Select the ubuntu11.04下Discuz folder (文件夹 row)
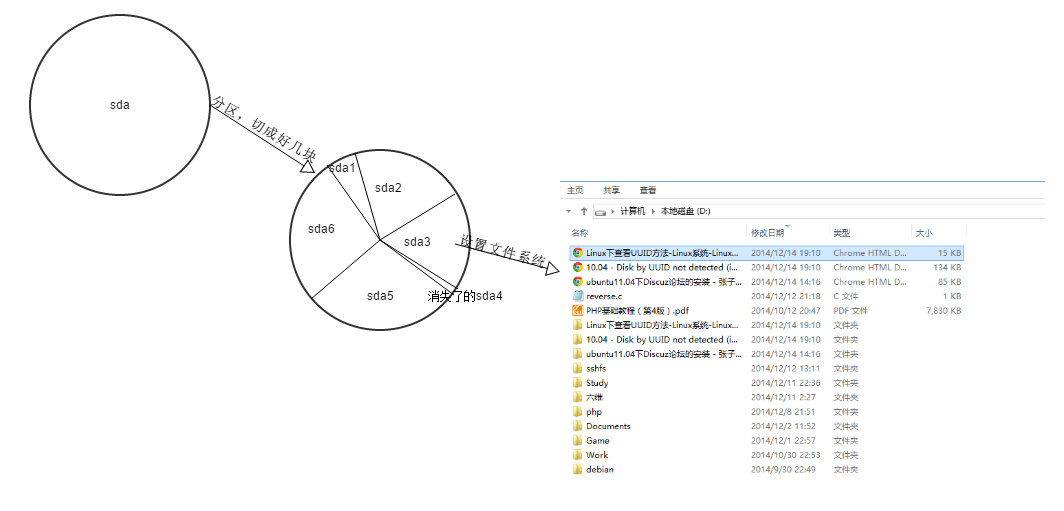 (x=664, y=354)
